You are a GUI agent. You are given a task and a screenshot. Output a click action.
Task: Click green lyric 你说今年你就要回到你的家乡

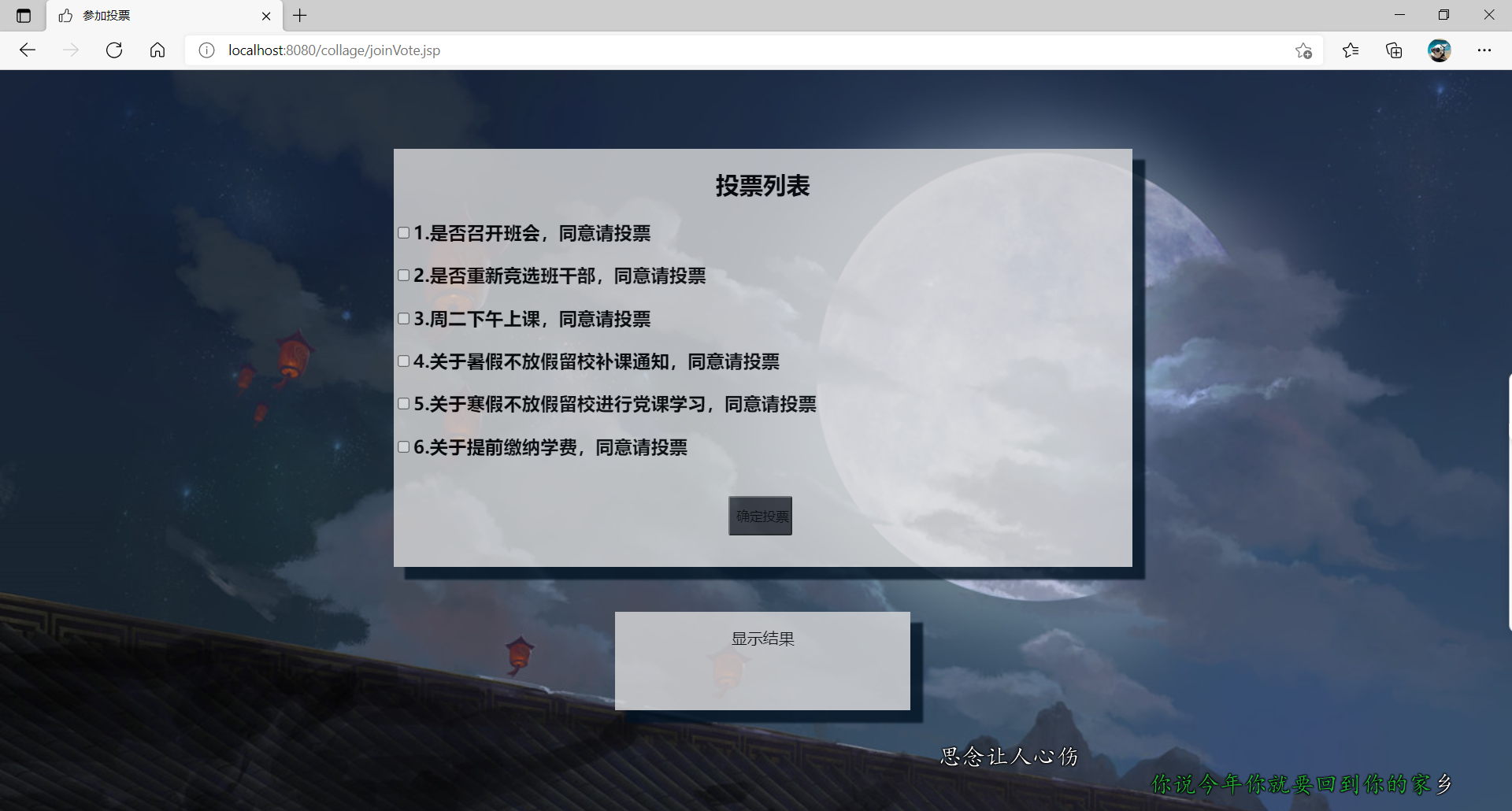tap(1302, 784)
